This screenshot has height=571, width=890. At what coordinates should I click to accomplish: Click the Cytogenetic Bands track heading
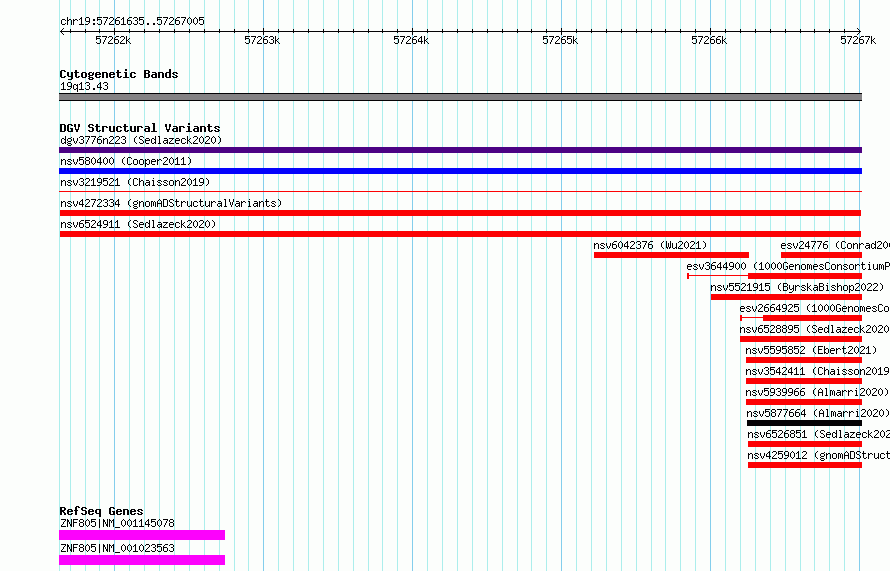pos(119,74)
